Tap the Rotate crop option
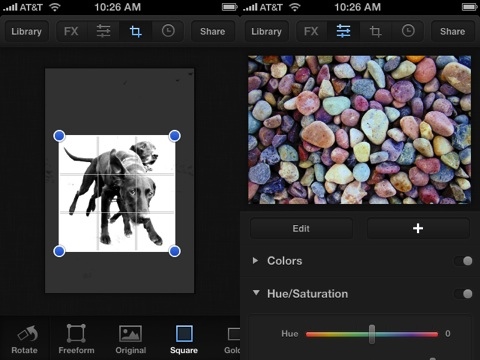The image size is (480, 360). pos(25,339)
